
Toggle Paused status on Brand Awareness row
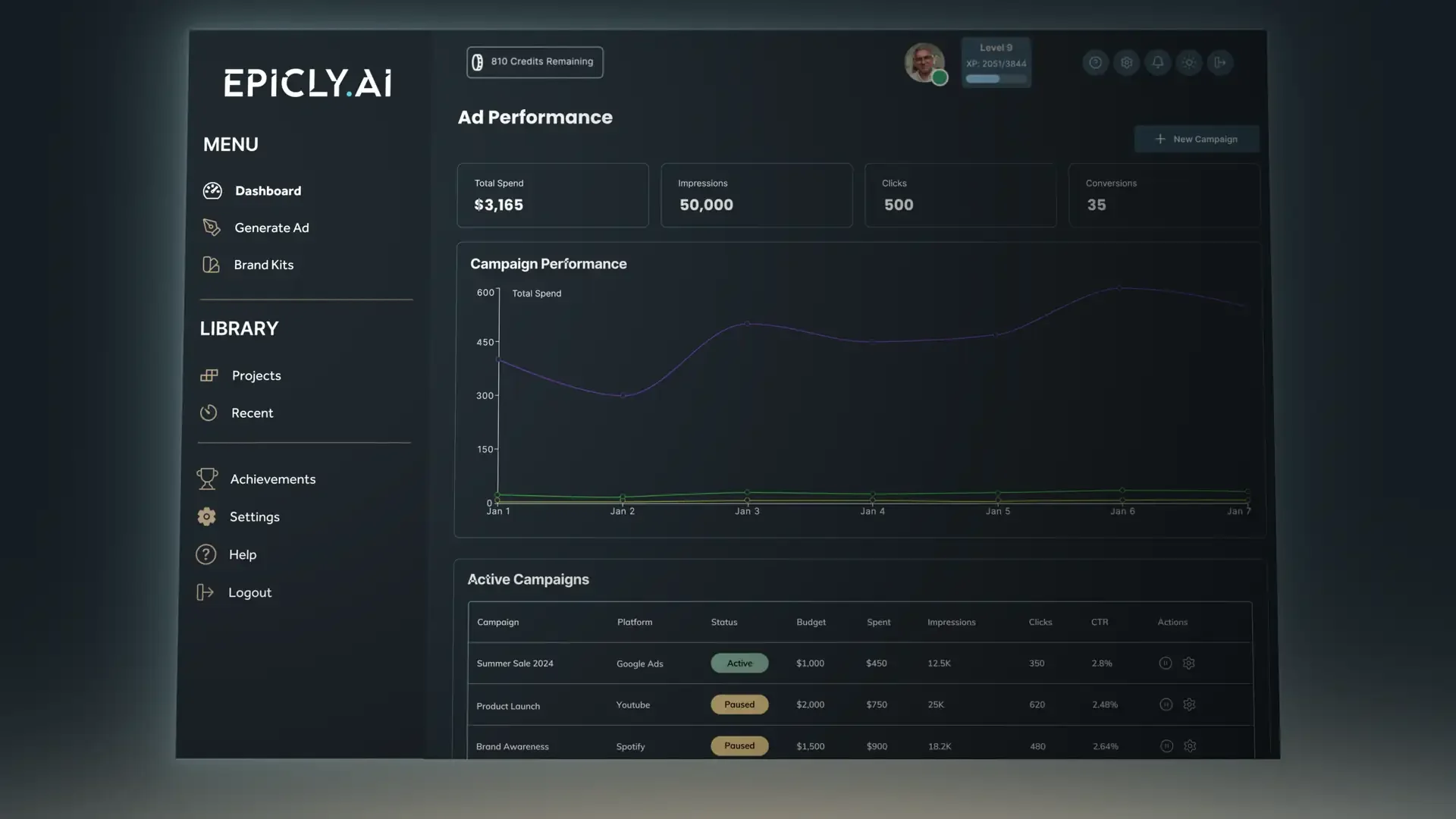[739, 745]
